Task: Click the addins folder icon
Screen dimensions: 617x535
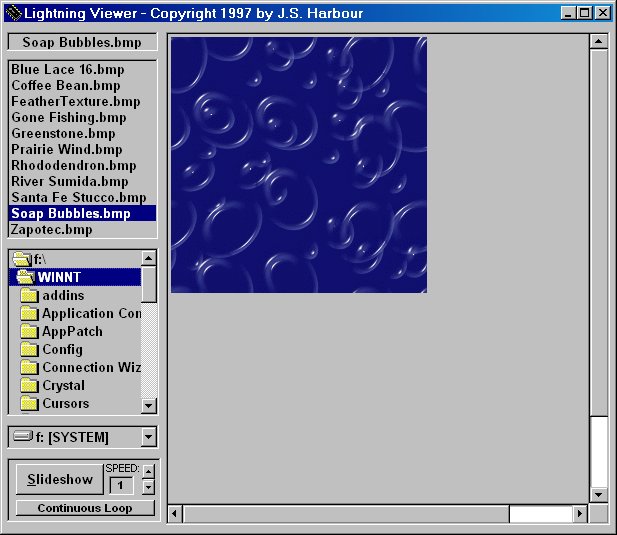Action: 28,296
